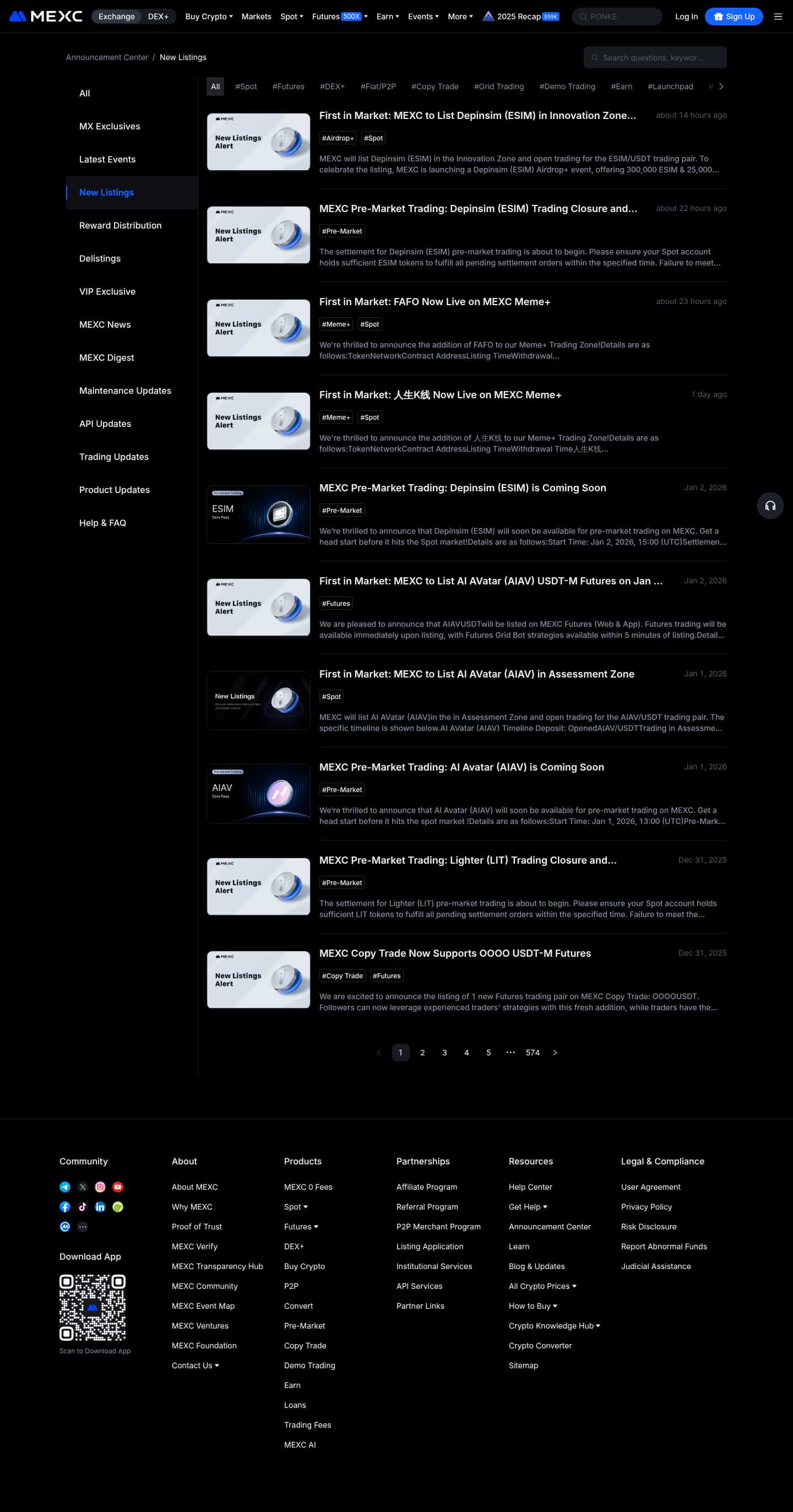
Task: Open the headset customer support icon
Action: 770,505
